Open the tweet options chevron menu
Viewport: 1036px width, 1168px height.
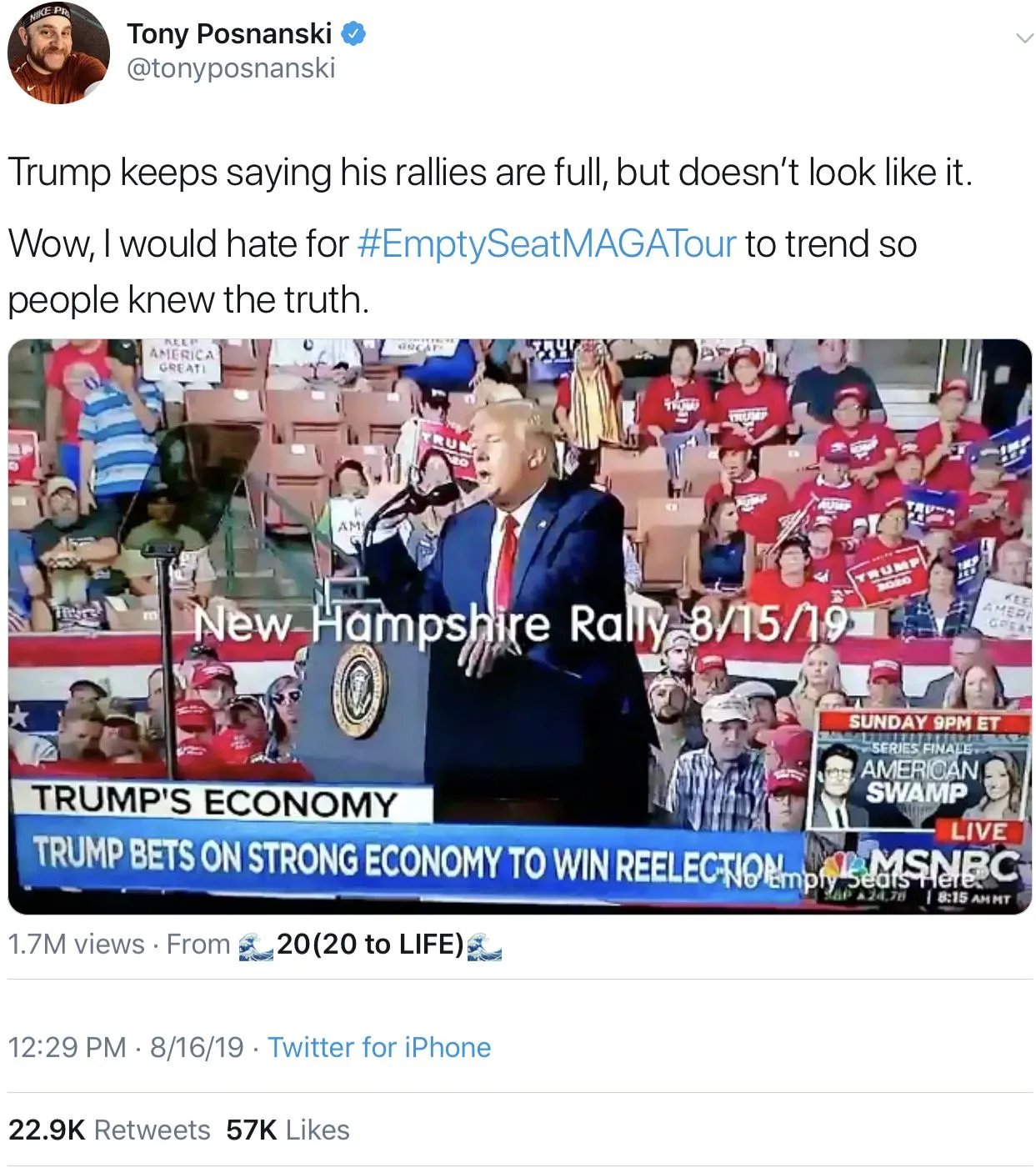click(1024, 38)
